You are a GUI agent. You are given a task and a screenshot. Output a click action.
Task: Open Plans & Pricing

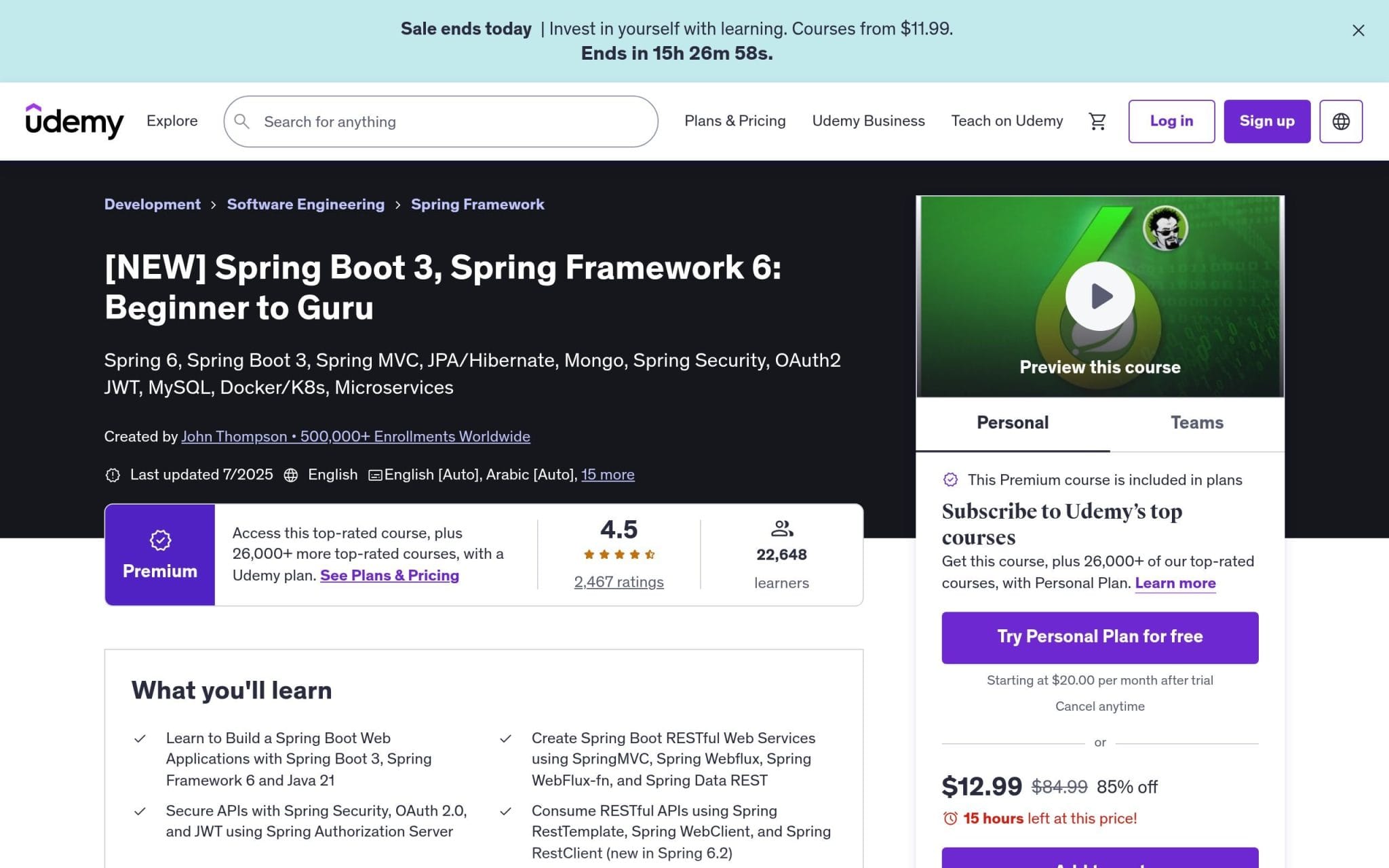point(735,121)
